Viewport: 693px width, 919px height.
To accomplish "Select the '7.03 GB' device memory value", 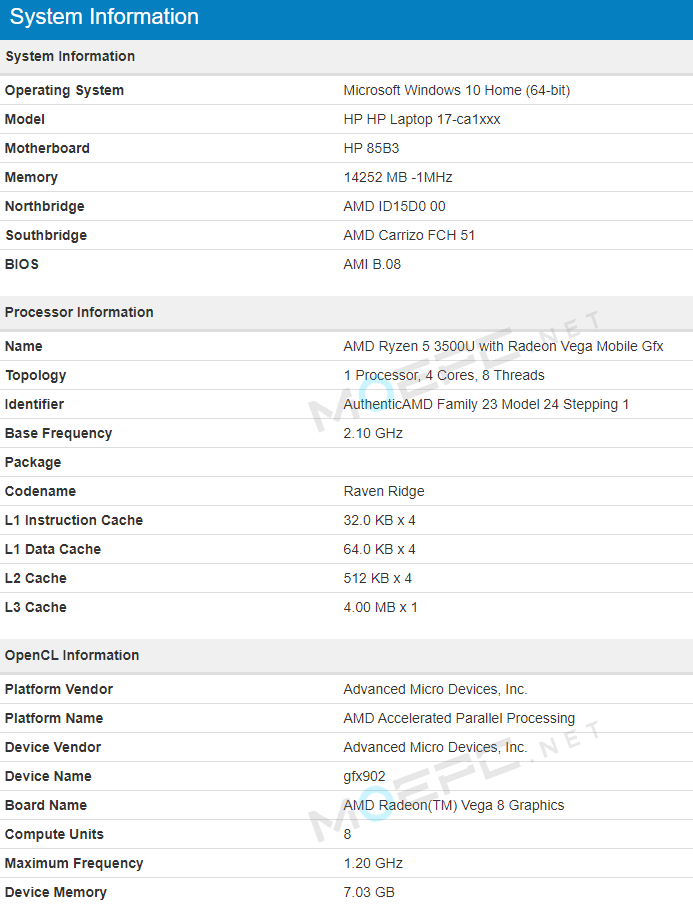I will 369,892.
